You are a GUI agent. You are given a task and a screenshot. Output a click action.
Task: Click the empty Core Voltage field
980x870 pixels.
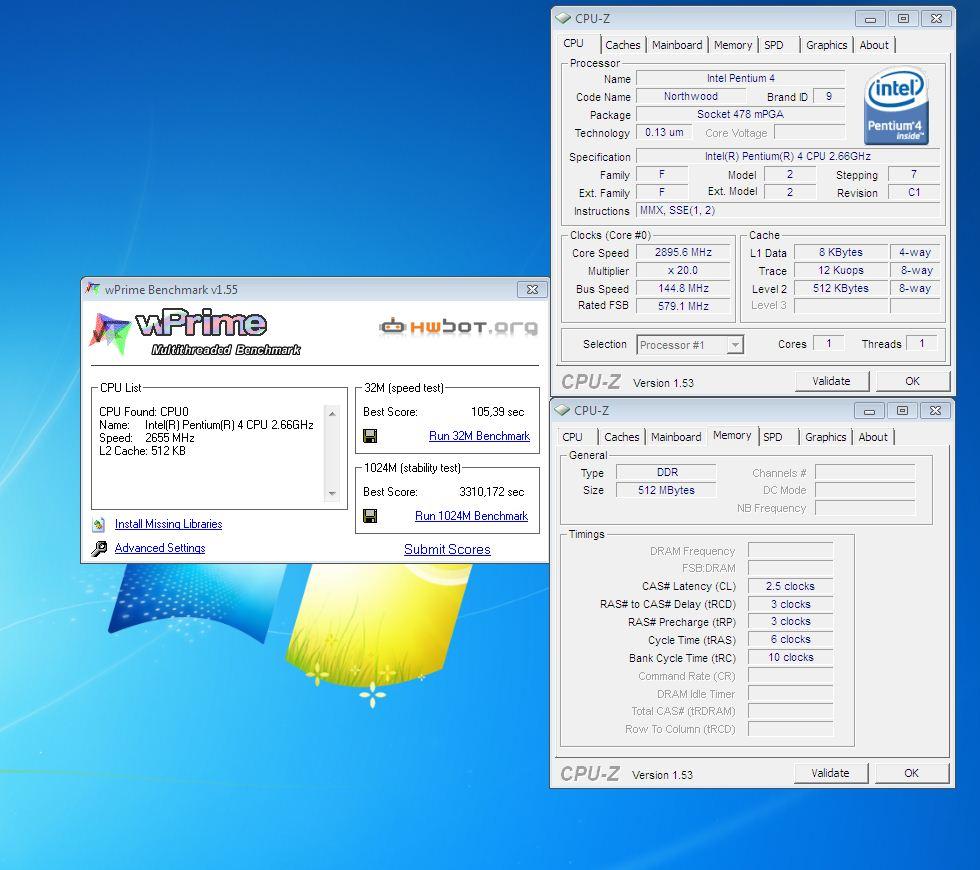[810, 132]
